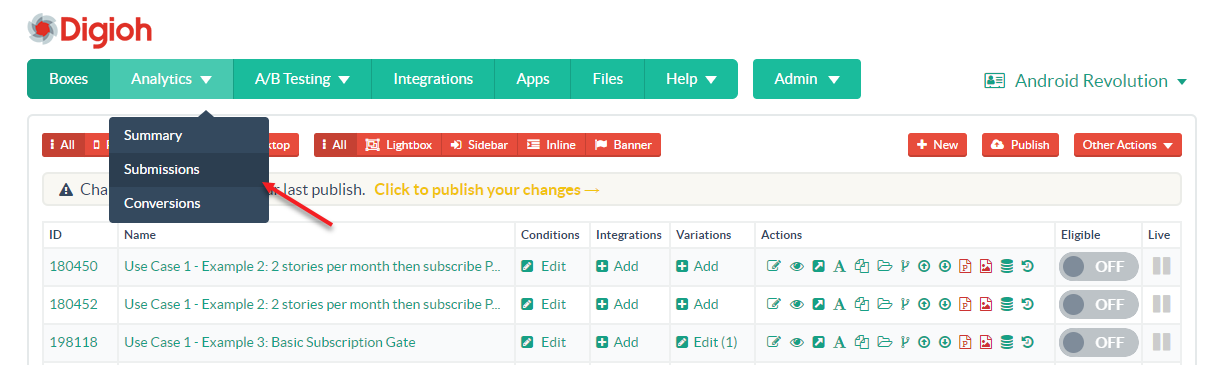Toggle the Eligible switch for box 180452
1226x365 pixels.
point(1099,304)
